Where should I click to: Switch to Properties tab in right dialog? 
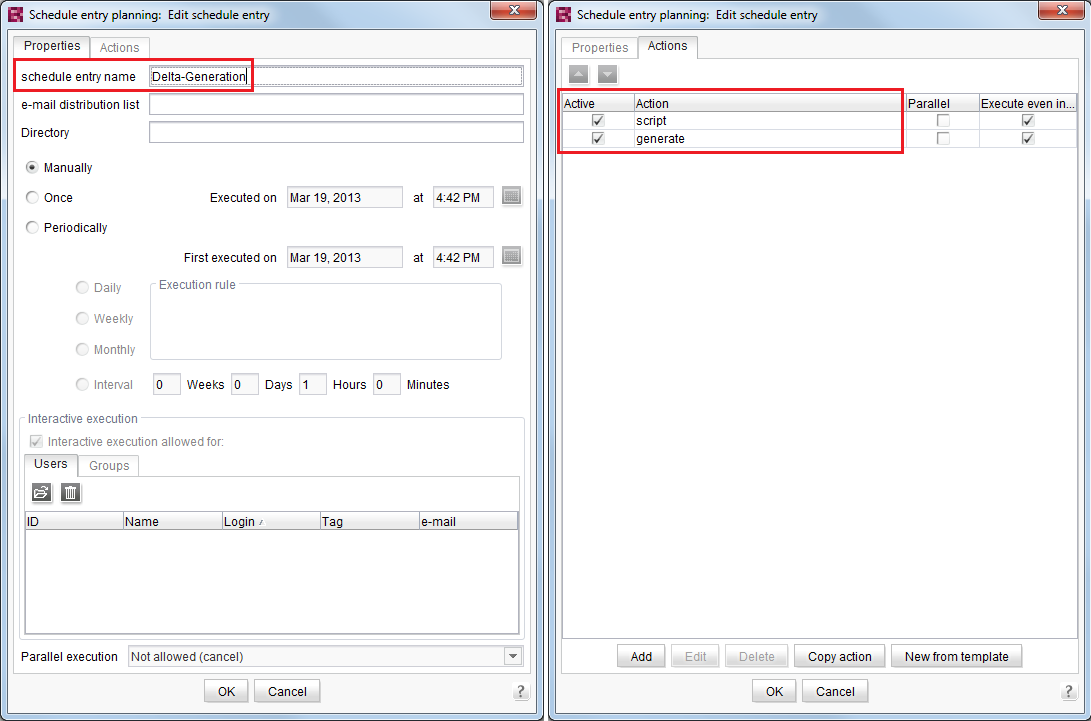600,47
